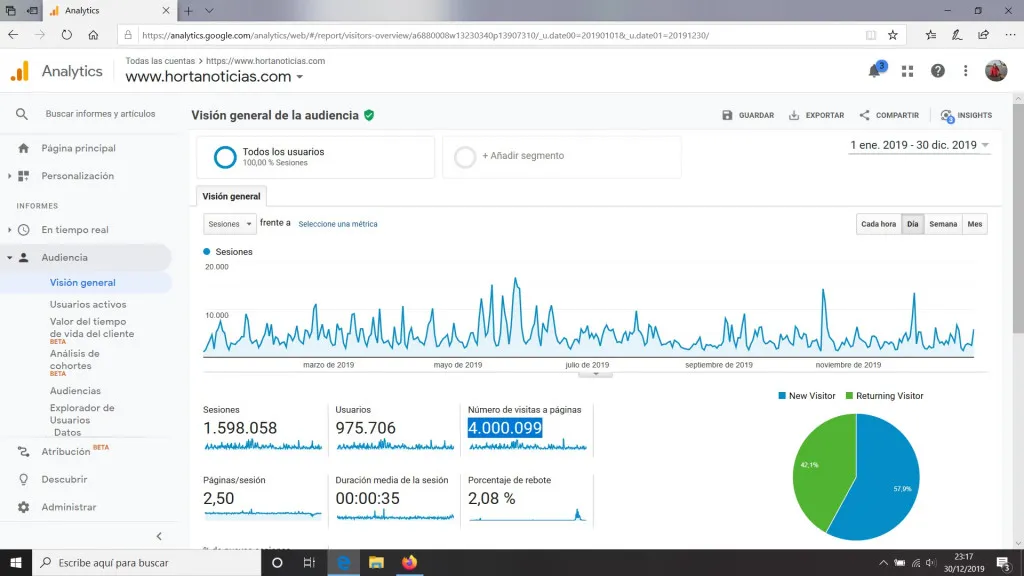The height and width of the screenshot is (576, 1024).
Task: Select the Todos los usuarios segment
Action: [x=315, y=157]
